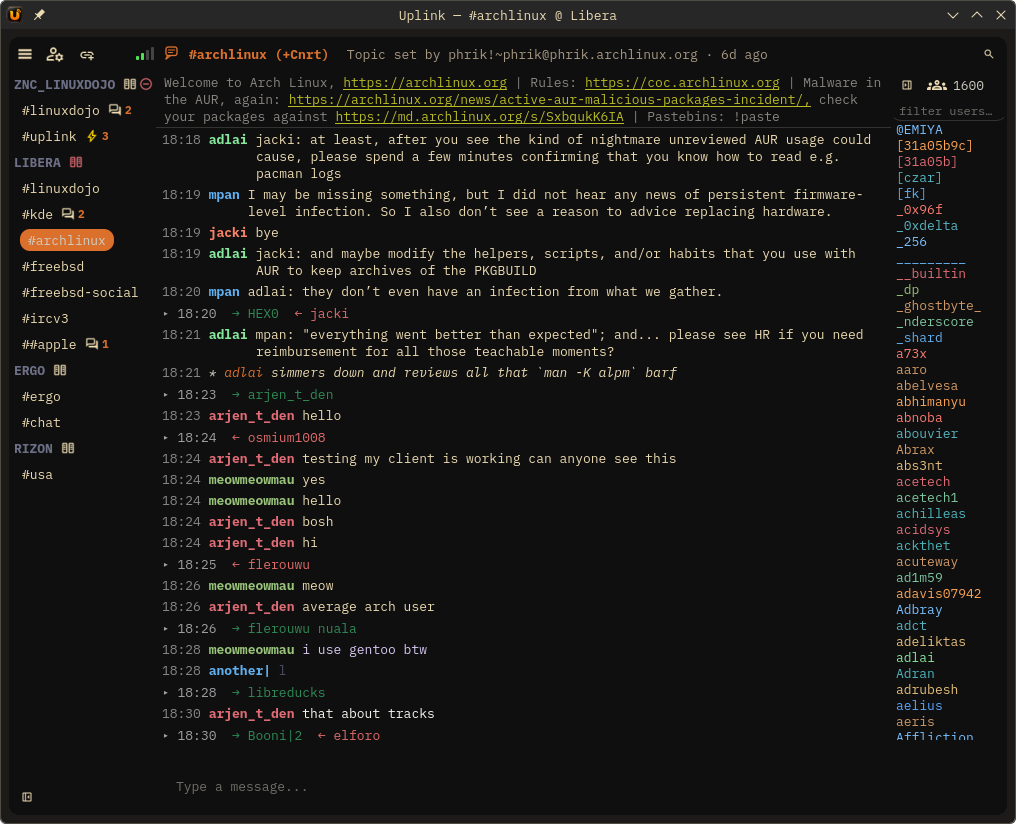The image size is (1016, 824).
Task: Open #chat channel under ERGO
Action: click(41, 422)
